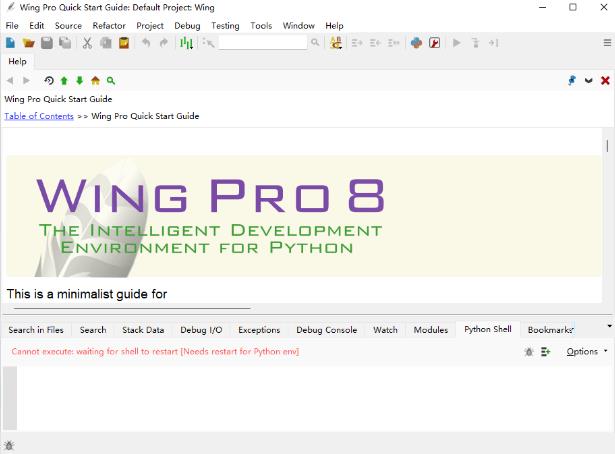Go to help home page

click(95, 80)
